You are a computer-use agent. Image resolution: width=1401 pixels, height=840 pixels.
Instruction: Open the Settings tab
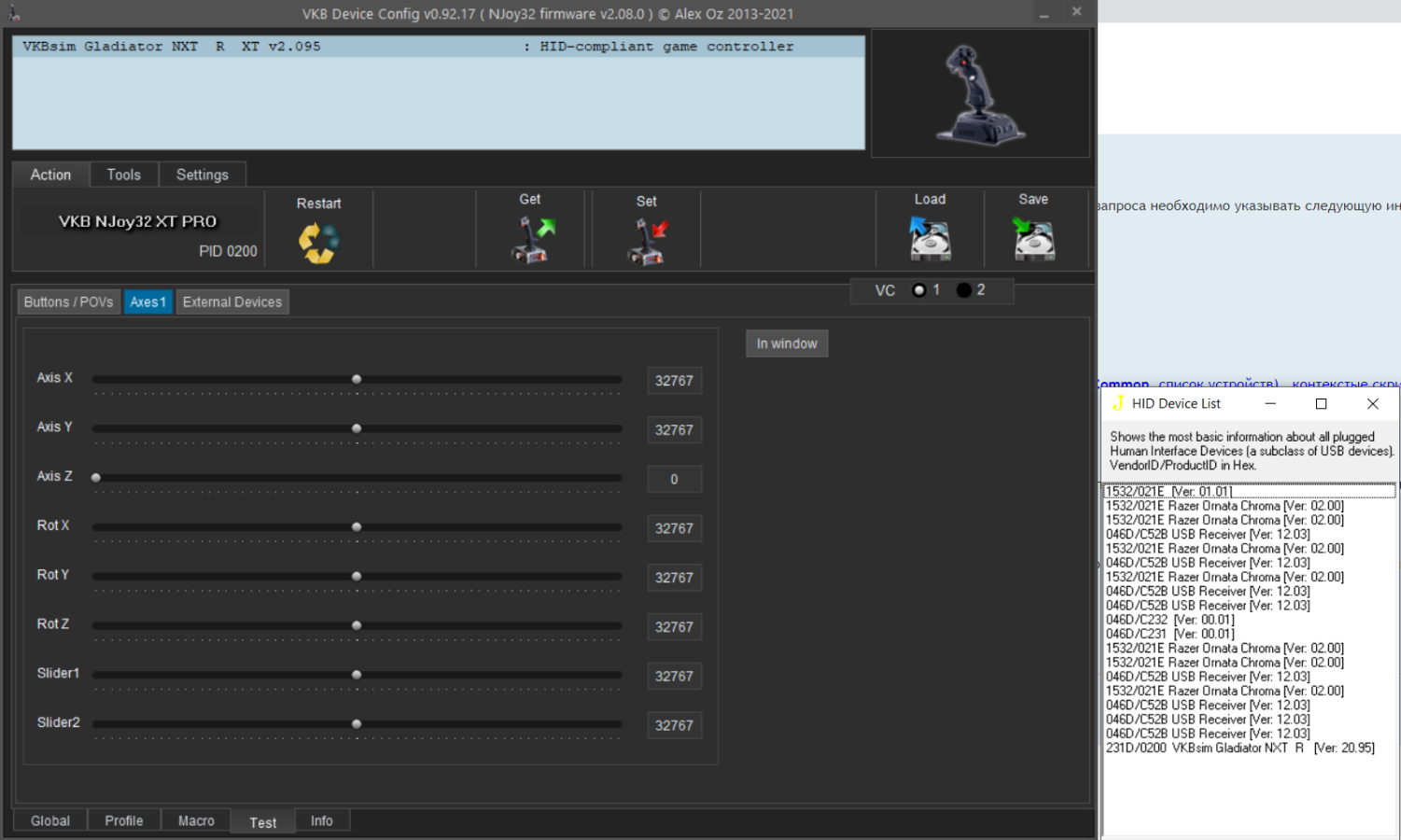coord(202,175)
